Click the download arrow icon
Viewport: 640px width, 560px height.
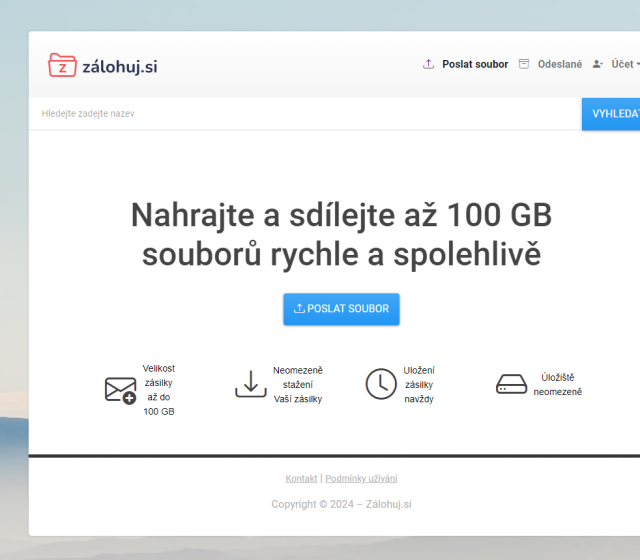click(x=250, y=384)
